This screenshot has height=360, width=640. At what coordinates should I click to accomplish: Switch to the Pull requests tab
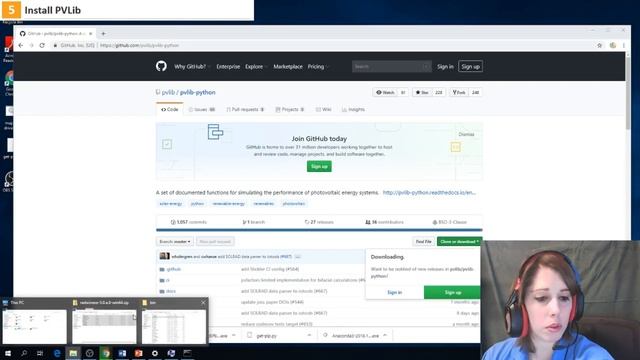click(x=245, y=109)
